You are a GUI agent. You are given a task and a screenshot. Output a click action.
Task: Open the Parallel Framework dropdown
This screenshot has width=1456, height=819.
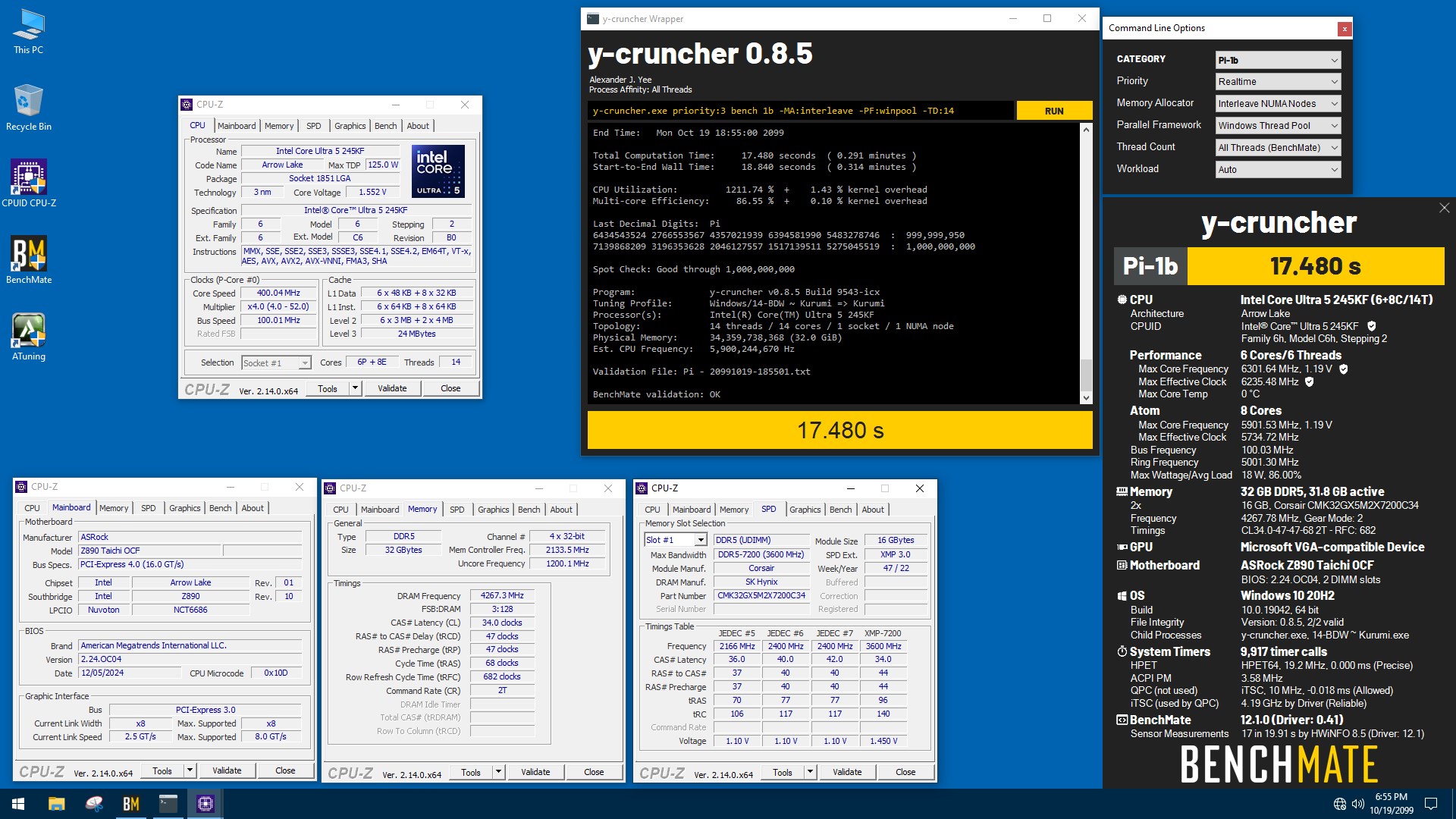(1278, 126)
